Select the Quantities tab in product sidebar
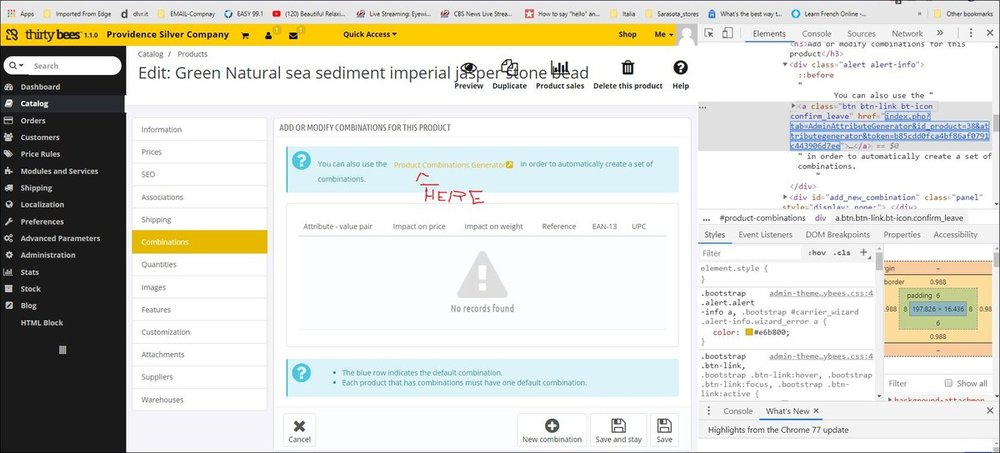 click(159, 264)
